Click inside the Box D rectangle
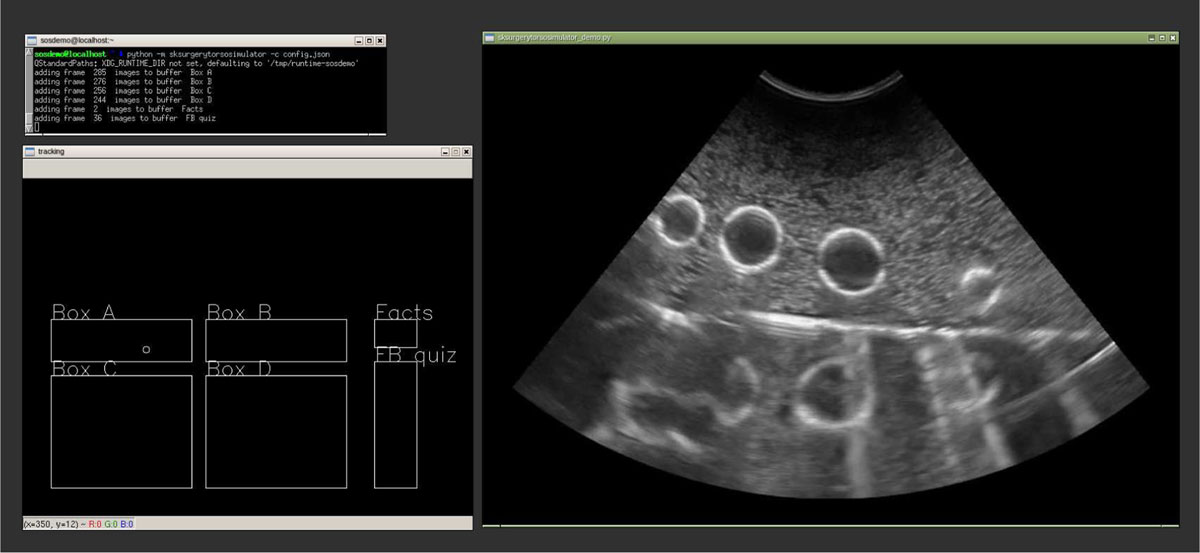The width and height of the screenshot is (1200, 553). 276,431
